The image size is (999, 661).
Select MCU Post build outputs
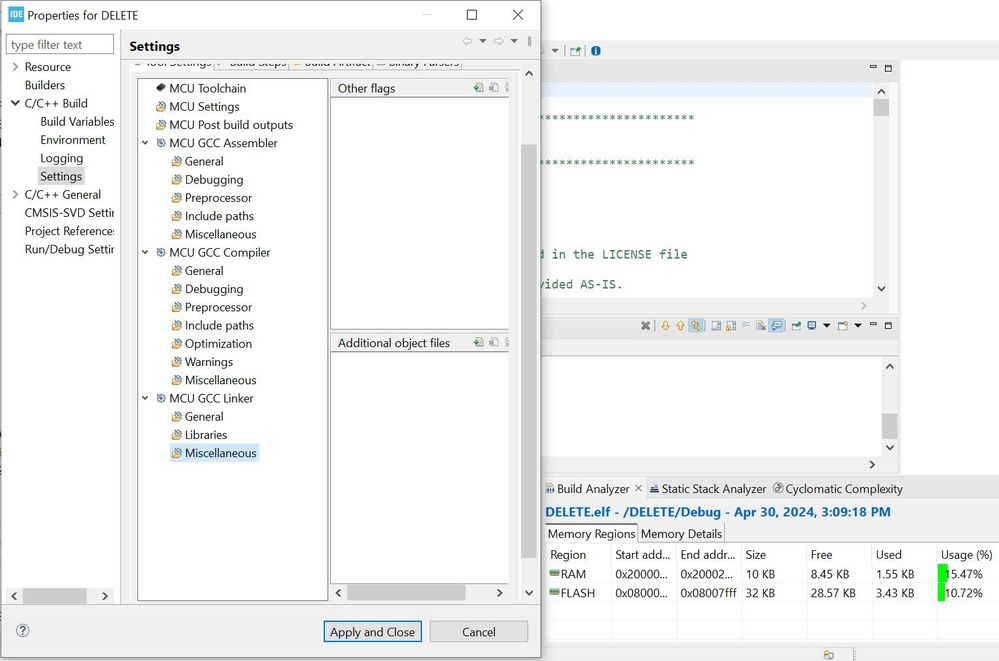coord(224,125)
